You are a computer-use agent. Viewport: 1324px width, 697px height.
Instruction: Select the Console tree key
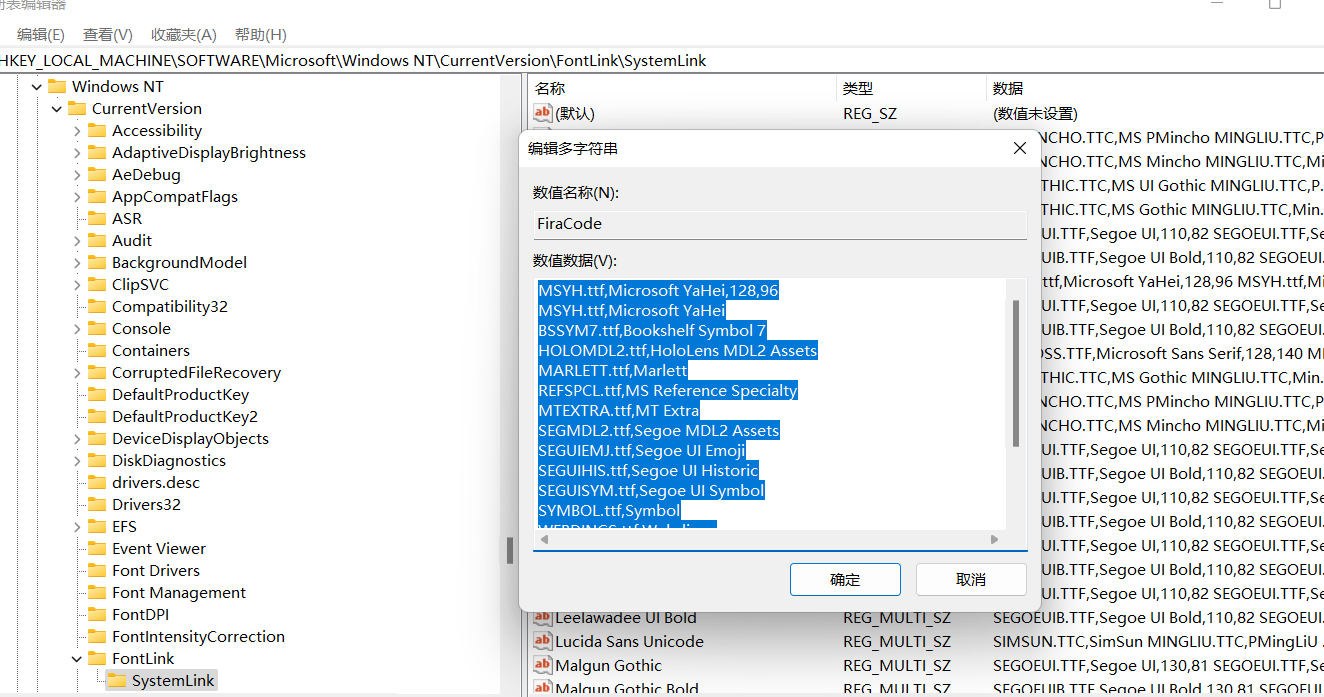(x=141, y=329)
